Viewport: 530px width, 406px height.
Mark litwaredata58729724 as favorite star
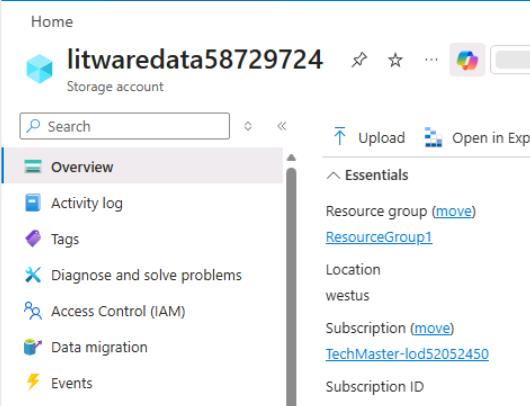[x=395, y=60]
